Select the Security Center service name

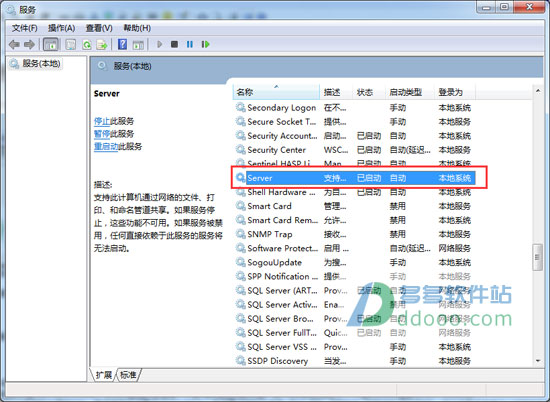coord(276,150)
